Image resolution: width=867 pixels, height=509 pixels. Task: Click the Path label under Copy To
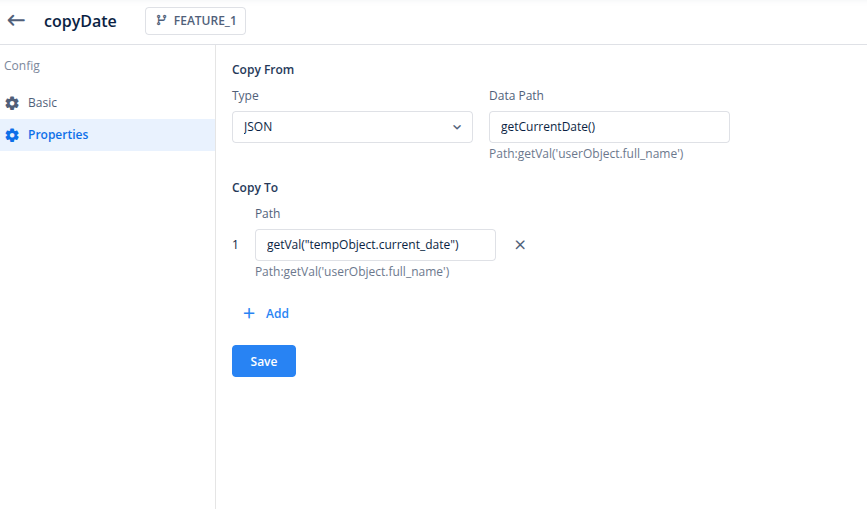[x=268, y=214]
